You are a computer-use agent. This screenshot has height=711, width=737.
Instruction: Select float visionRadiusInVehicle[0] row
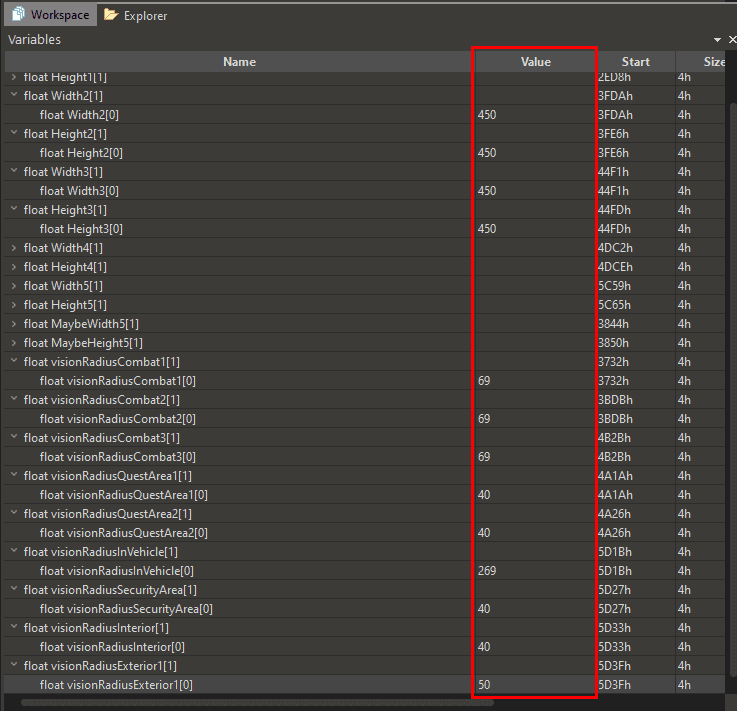pos(364,571)
